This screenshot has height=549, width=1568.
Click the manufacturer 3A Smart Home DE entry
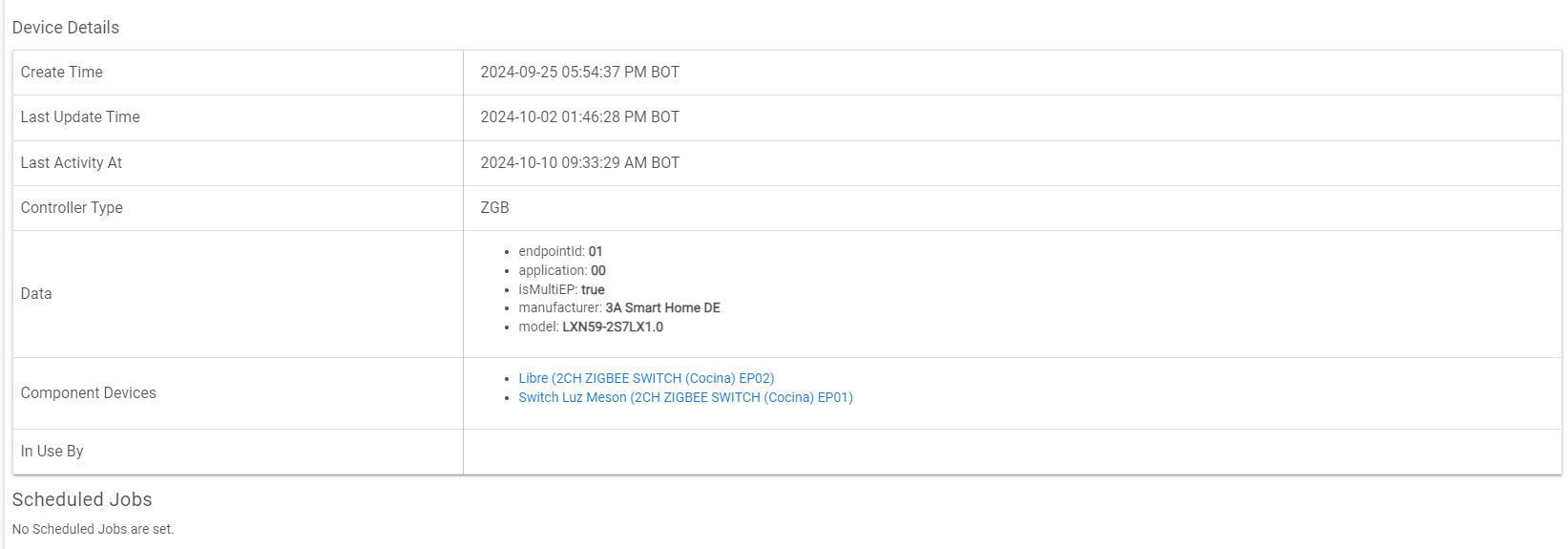point(619,307)
